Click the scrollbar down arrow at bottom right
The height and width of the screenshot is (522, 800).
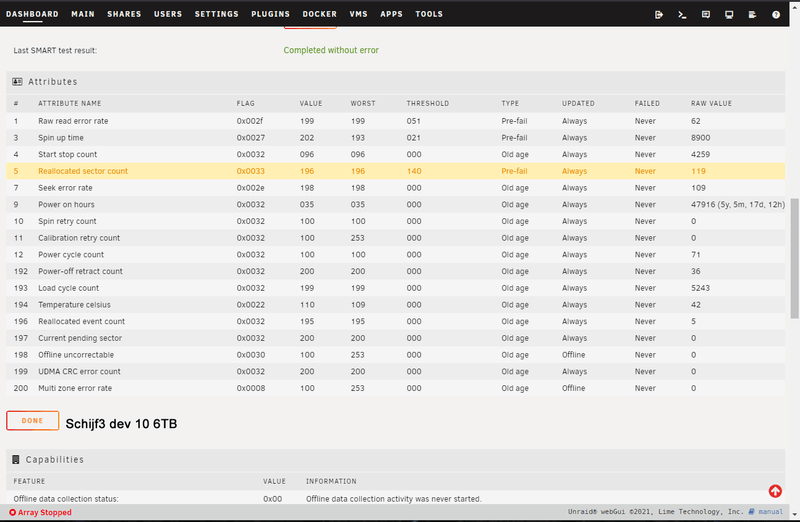794,514
